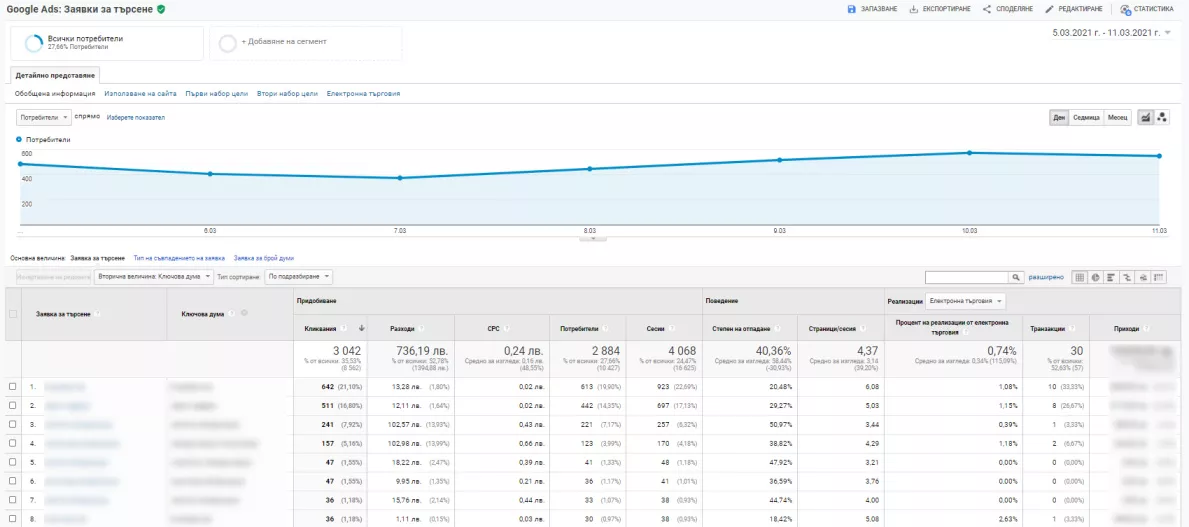This screenshot has width=1189, height=527.
Task: Click the ЗАПАЗВАНЕ save icon
Action: click(x=852, y=9)
